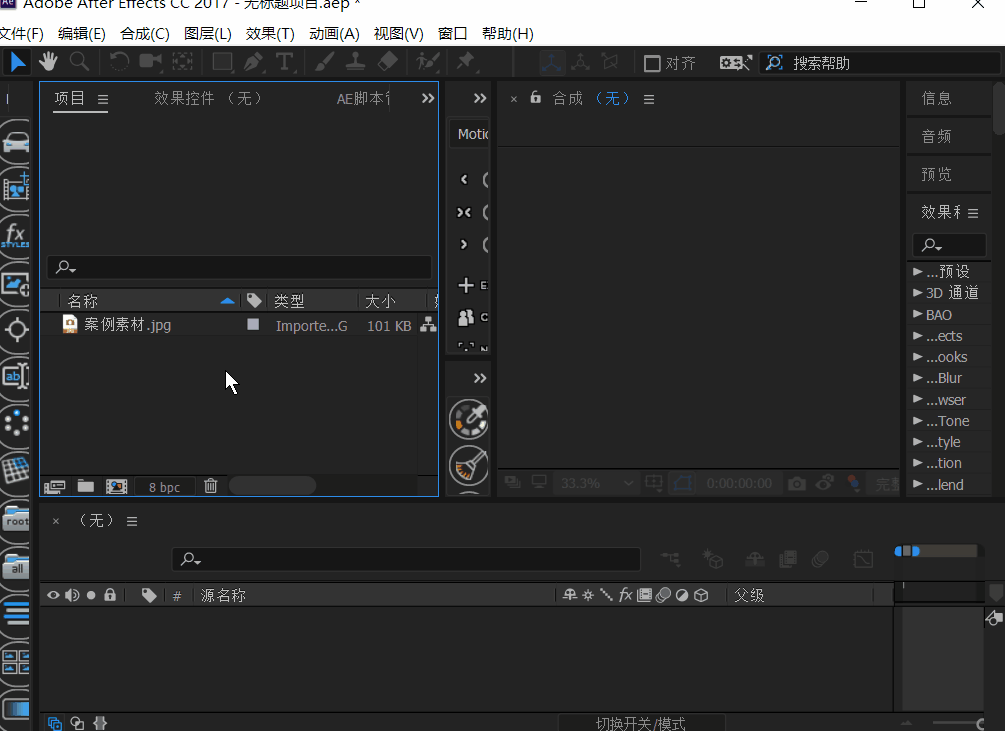Expand the ...lend effects category
This screenshot has height=731, width=1005.
[x=918, y=484]
